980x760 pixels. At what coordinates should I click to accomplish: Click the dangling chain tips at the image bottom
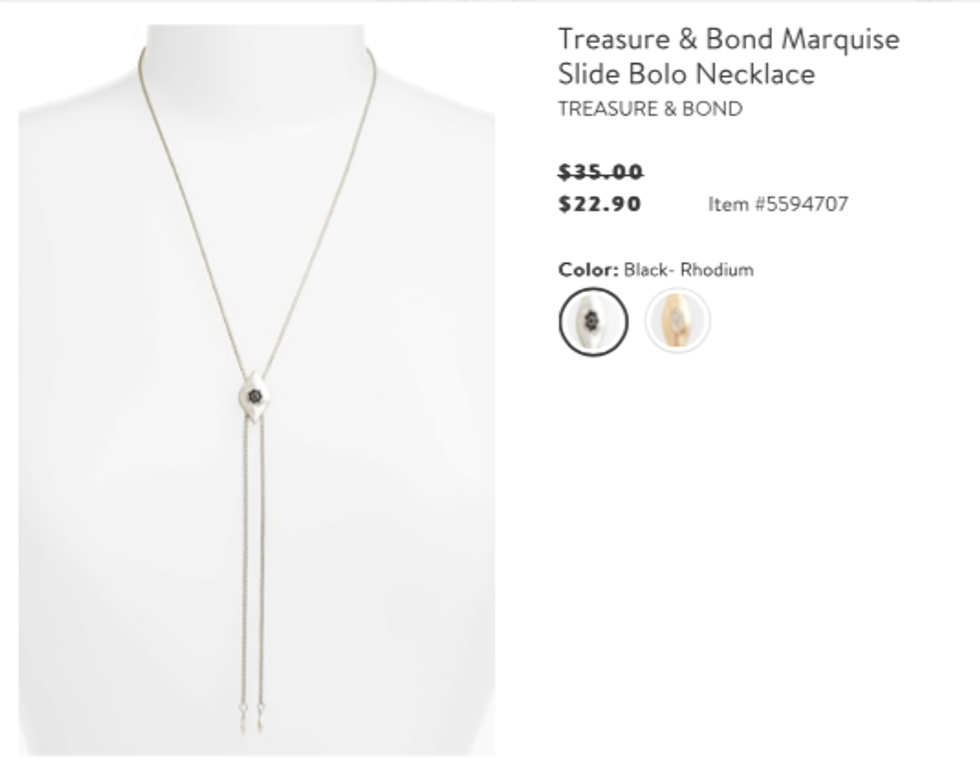click(251, 718)
